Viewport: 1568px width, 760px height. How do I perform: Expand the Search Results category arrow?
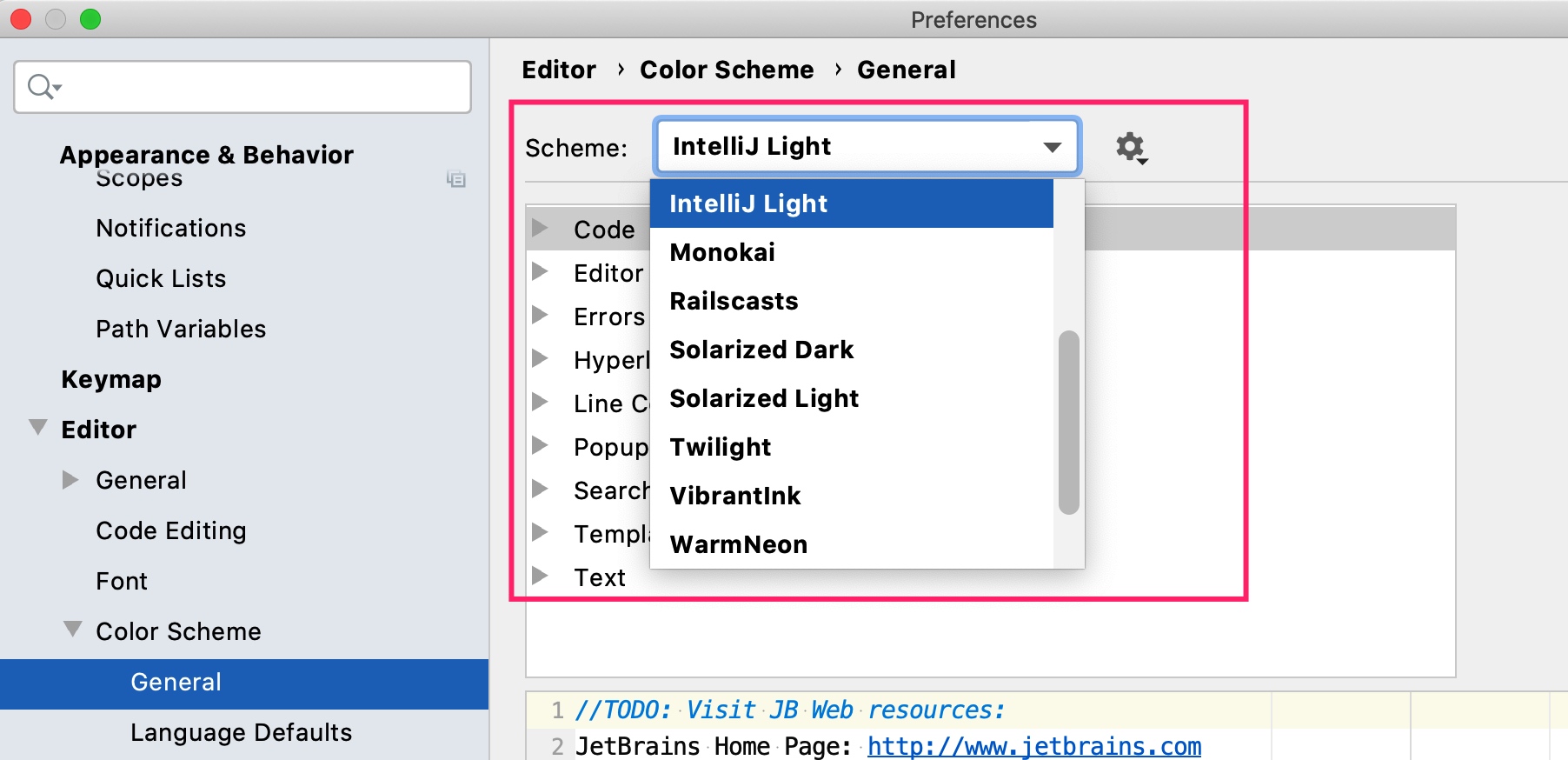[540, 489]
